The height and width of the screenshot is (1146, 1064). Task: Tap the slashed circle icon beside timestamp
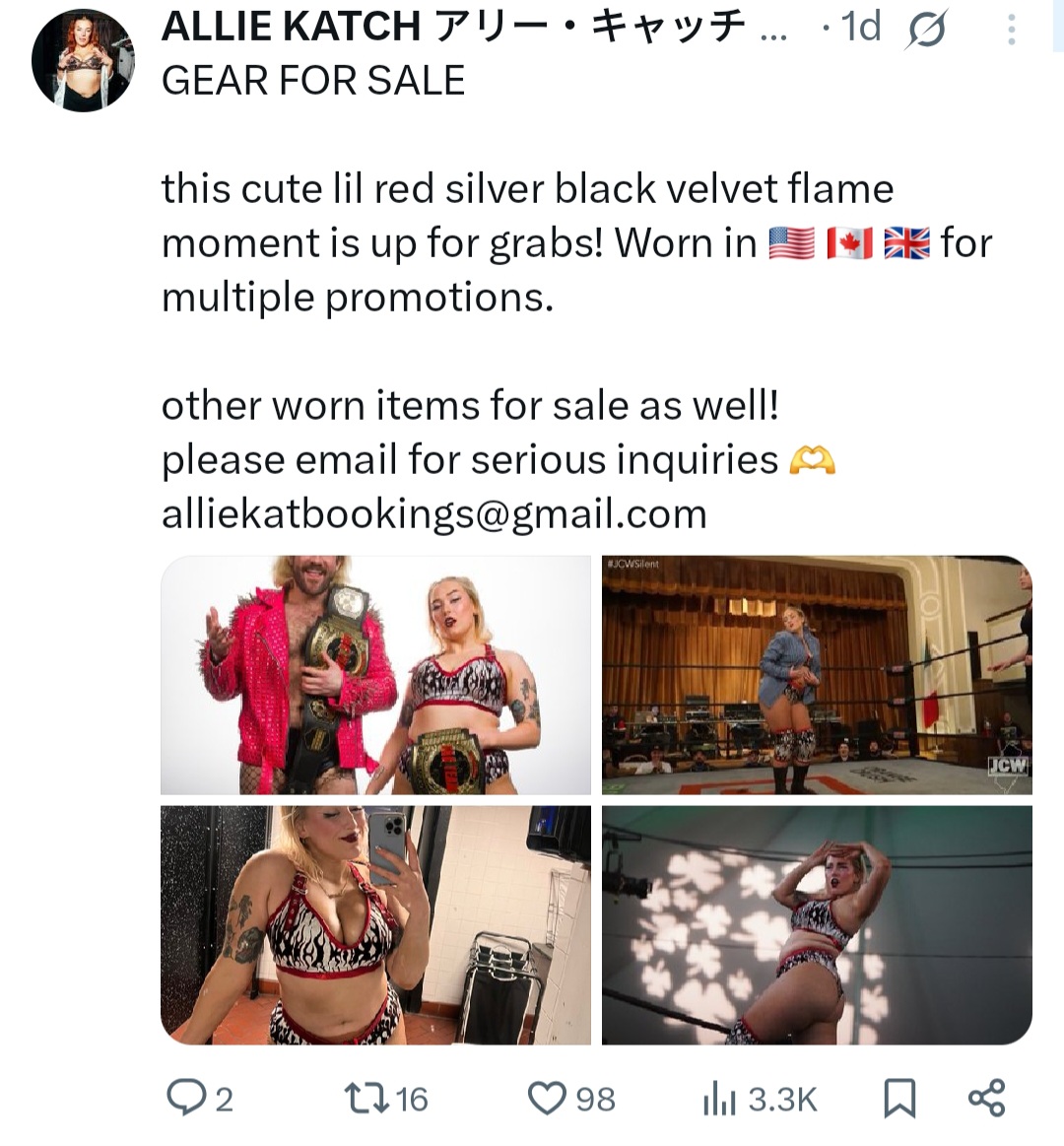926,30
